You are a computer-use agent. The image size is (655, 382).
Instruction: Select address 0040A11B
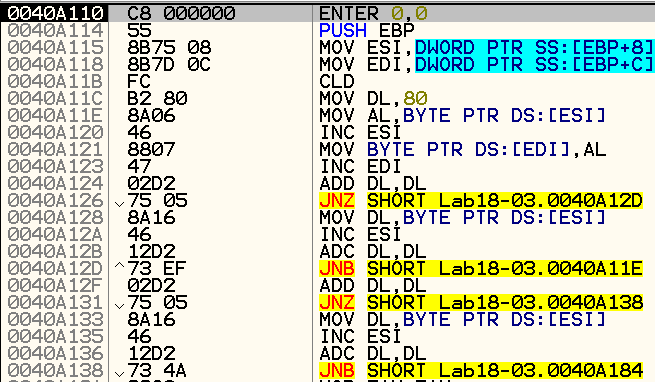coord(55,81)
